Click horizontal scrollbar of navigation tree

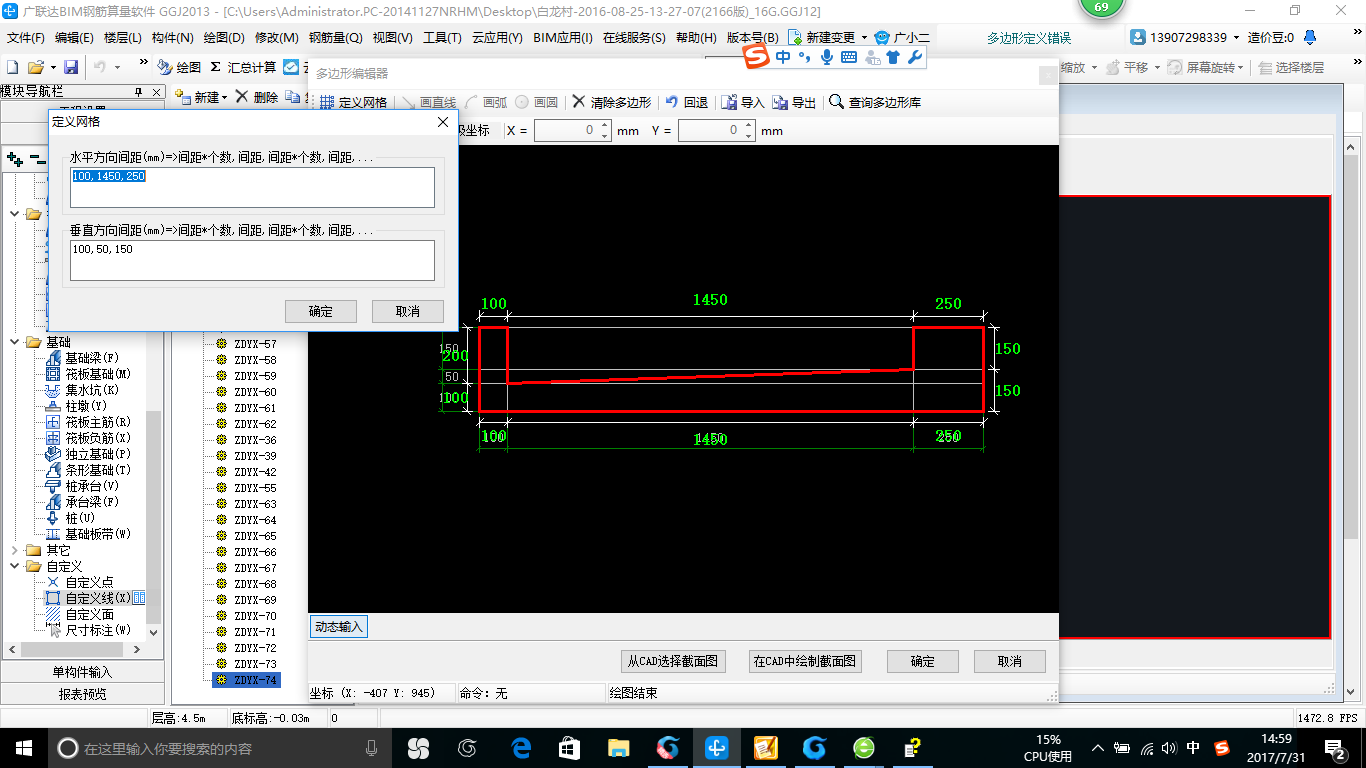click(75, 650)
